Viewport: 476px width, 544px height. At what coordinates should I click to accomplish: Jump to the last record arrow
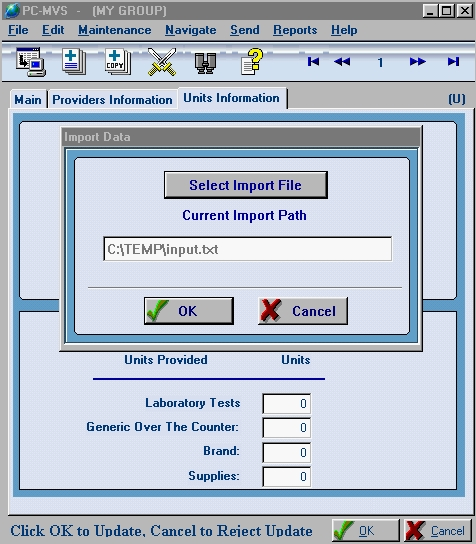pyautogui.click(x=453, y=62)
